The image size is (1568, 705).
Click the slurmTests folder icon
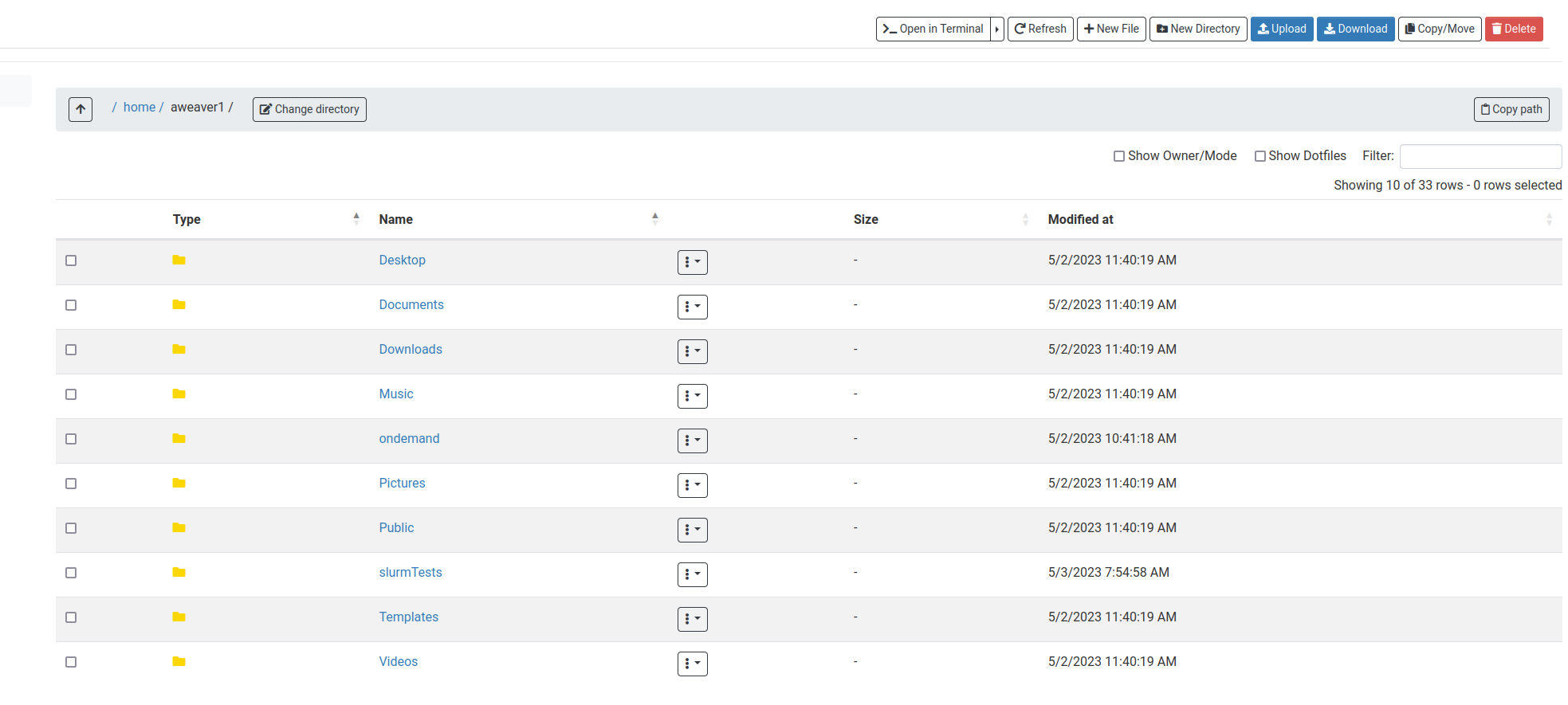(x=179, y=572)
